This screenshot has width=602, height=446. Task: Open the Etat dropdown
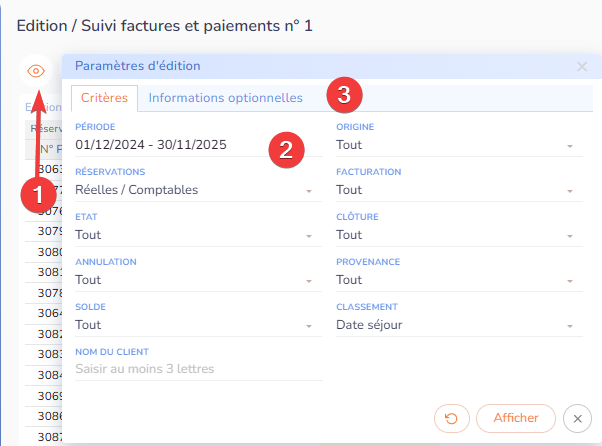point(195,235)
